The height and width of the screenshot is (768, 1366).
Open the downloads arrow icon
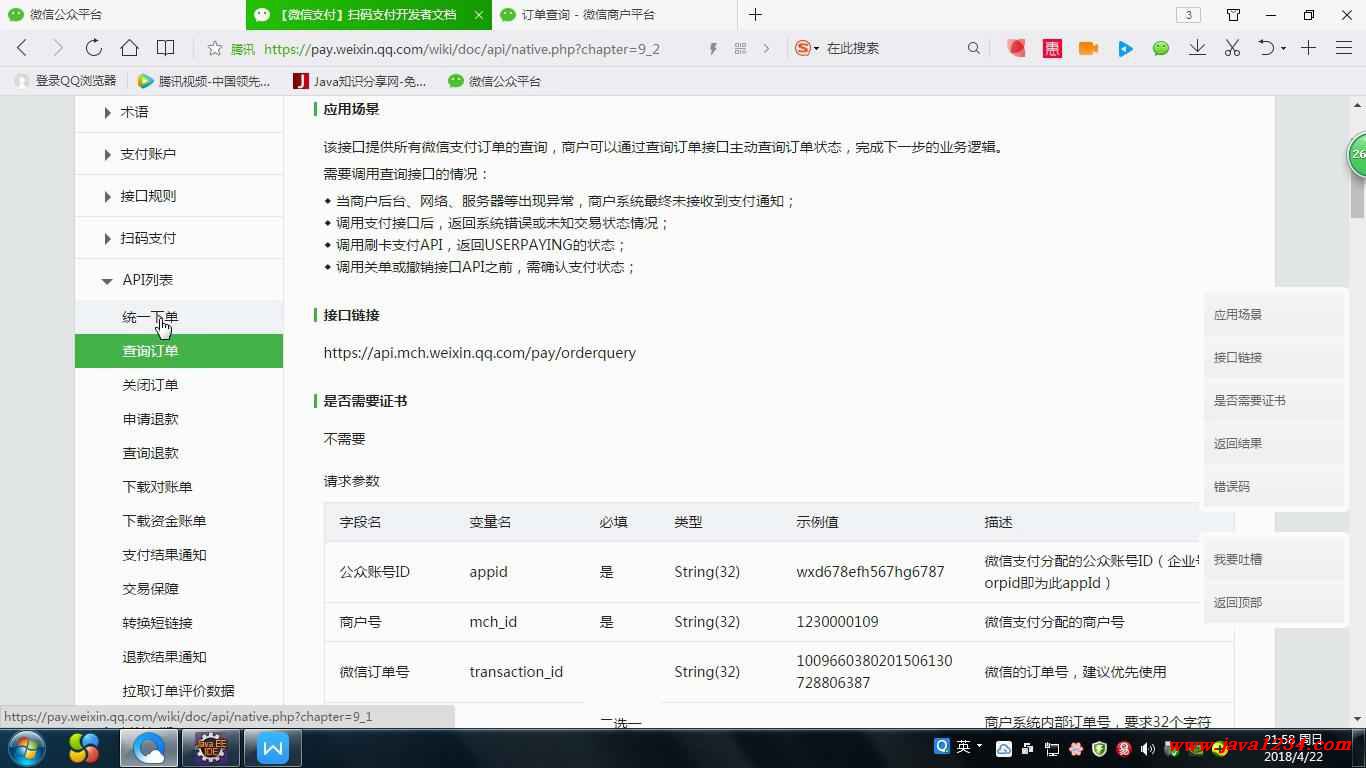coord(1197,48)
